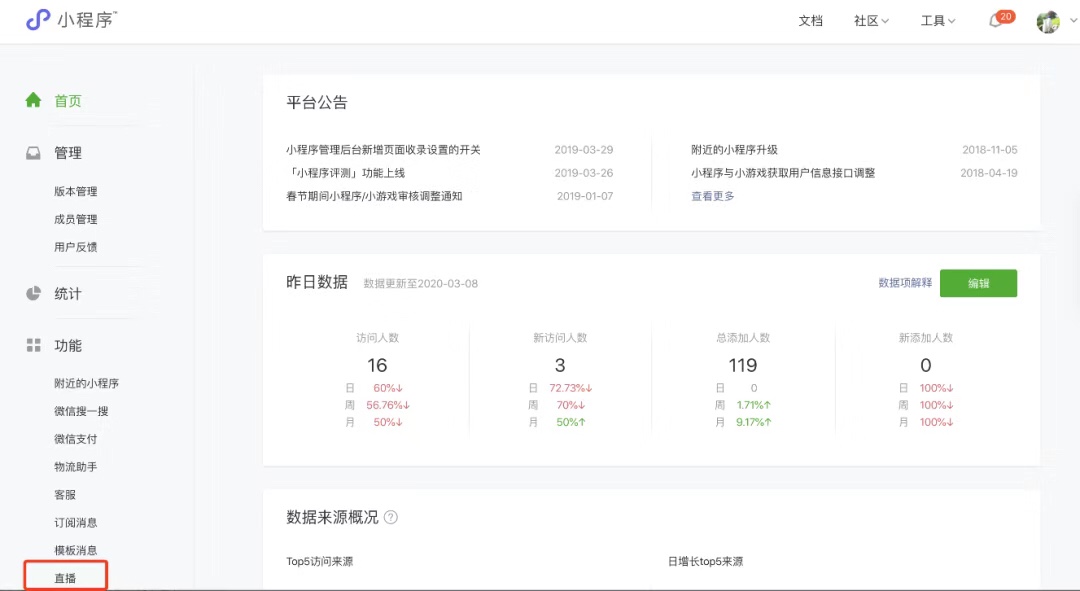Expand the 工具 dropdown
The width and height of the screenshot is (1080, 591).
point(934,20)
